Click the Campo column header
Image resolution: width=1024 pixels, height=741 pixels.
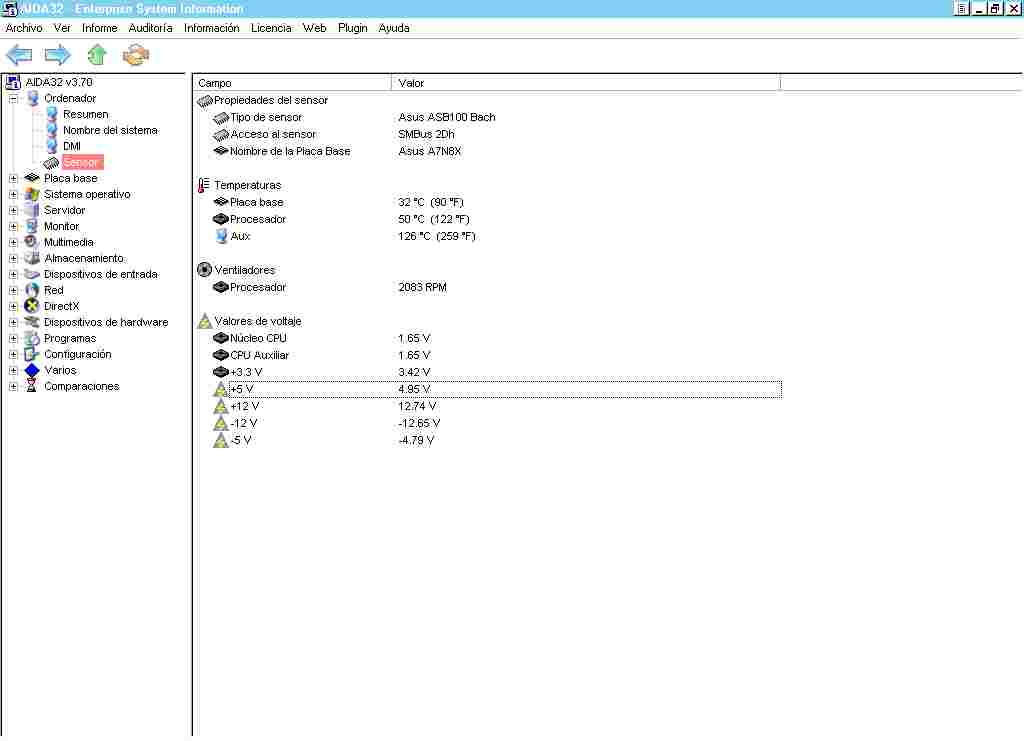pyautogui.click(x=292, y=83)
